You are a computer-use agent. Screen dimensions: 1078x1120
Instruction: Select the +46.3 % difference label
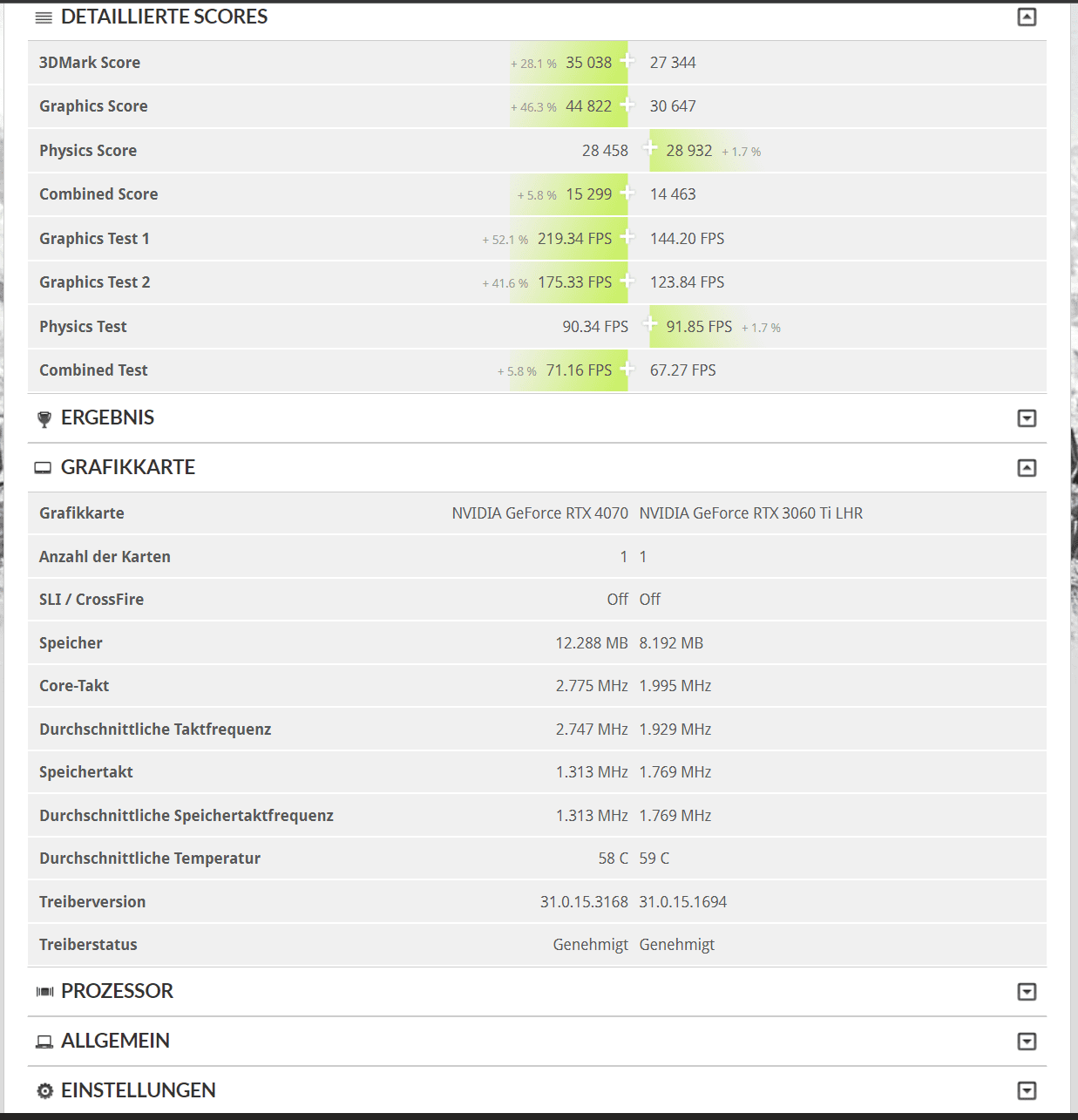[x=533, y=107]
